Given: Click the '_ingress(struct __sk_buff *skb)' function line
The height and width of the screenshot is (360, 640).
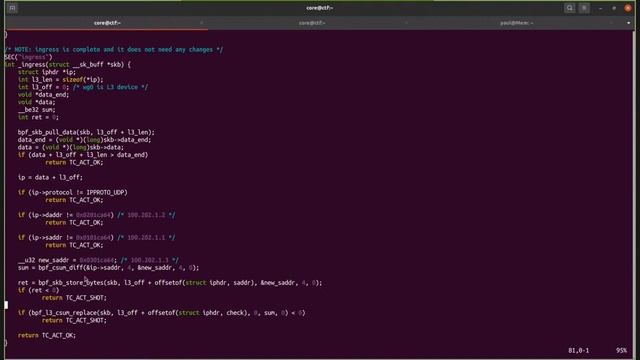Looking at the screenshot, I should (x=68, y=64).
